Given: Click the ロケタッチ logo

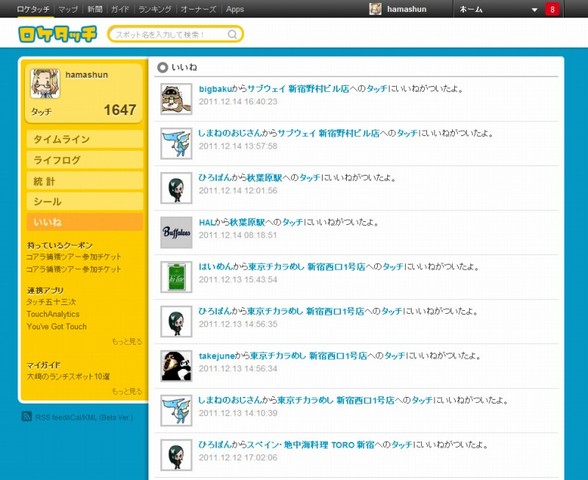Looking at the screenshot, I should 57,34.
